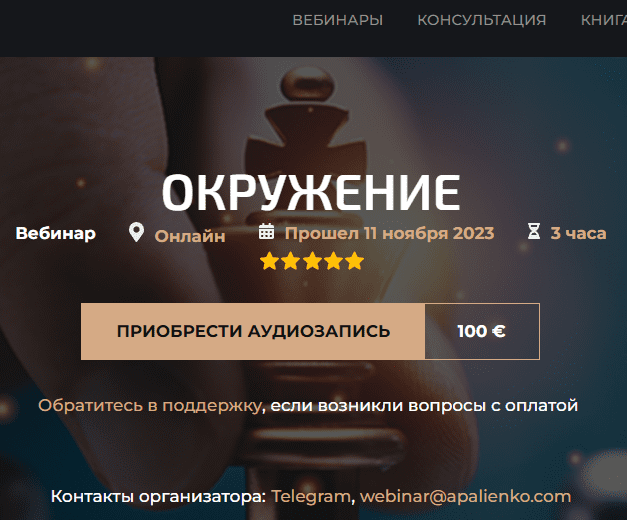Open the Обратитесь в поддержку link
Screen dimensions: 627x520
pos(150,406)
